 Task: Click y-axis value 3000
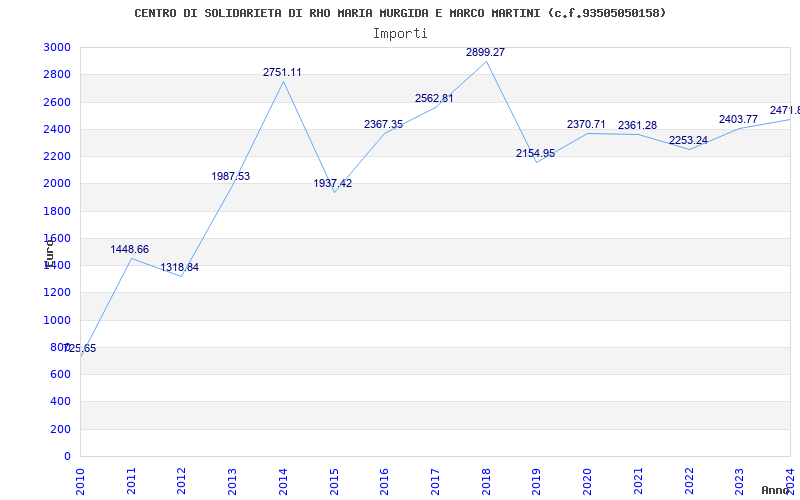[58, 47]
